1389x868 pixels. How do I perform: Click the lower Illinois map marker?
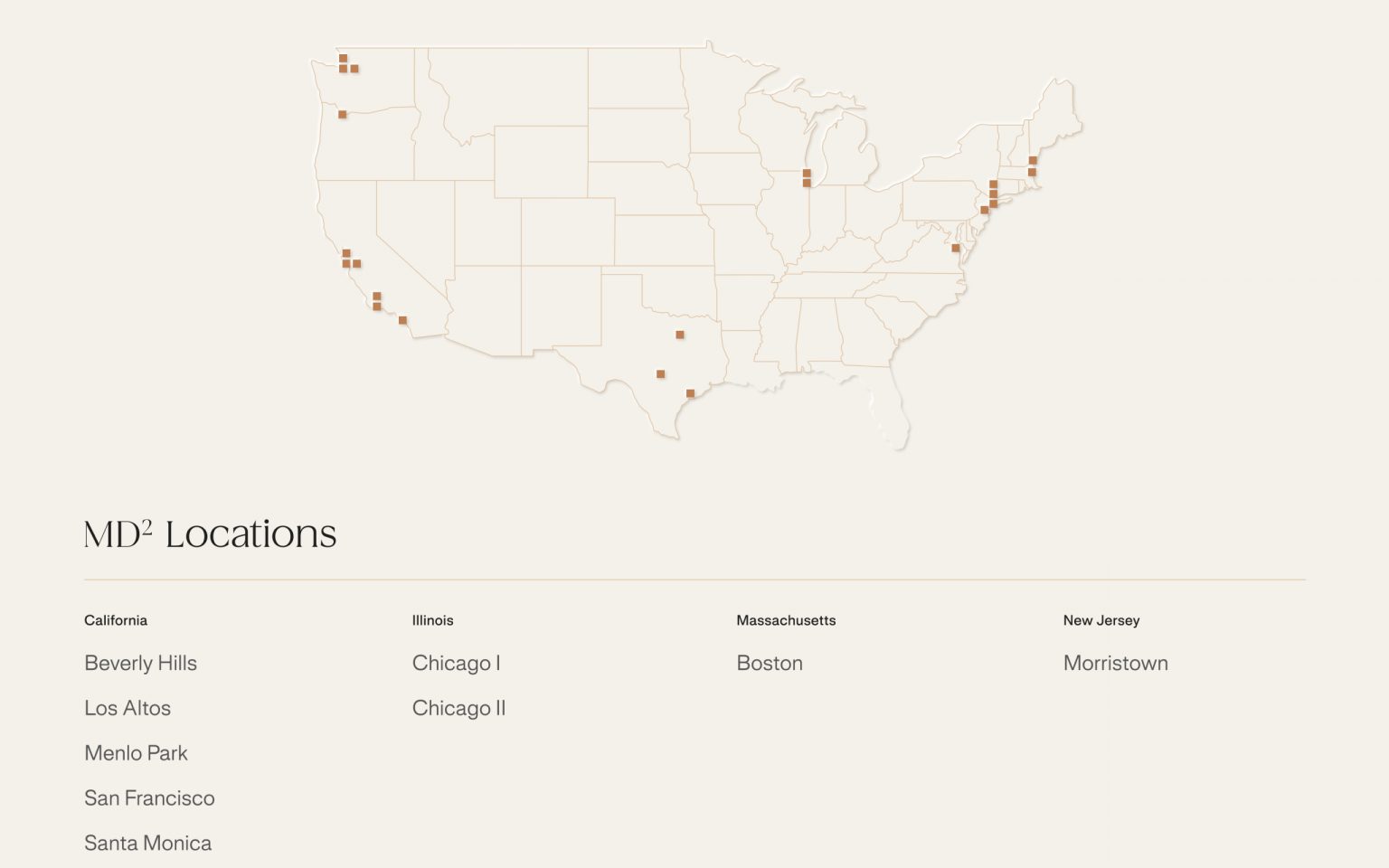point(807,184)
